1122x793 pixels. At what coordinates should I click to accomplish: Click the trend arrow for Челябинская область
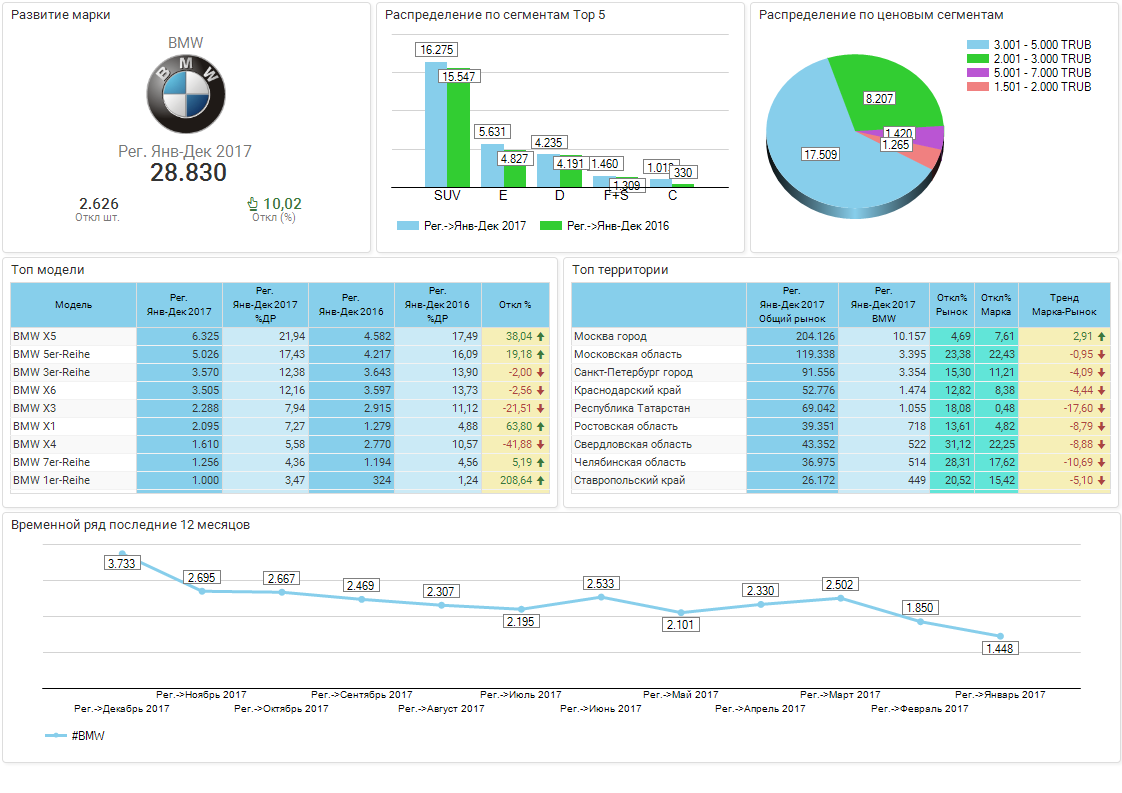click(x=1101, y=462)
